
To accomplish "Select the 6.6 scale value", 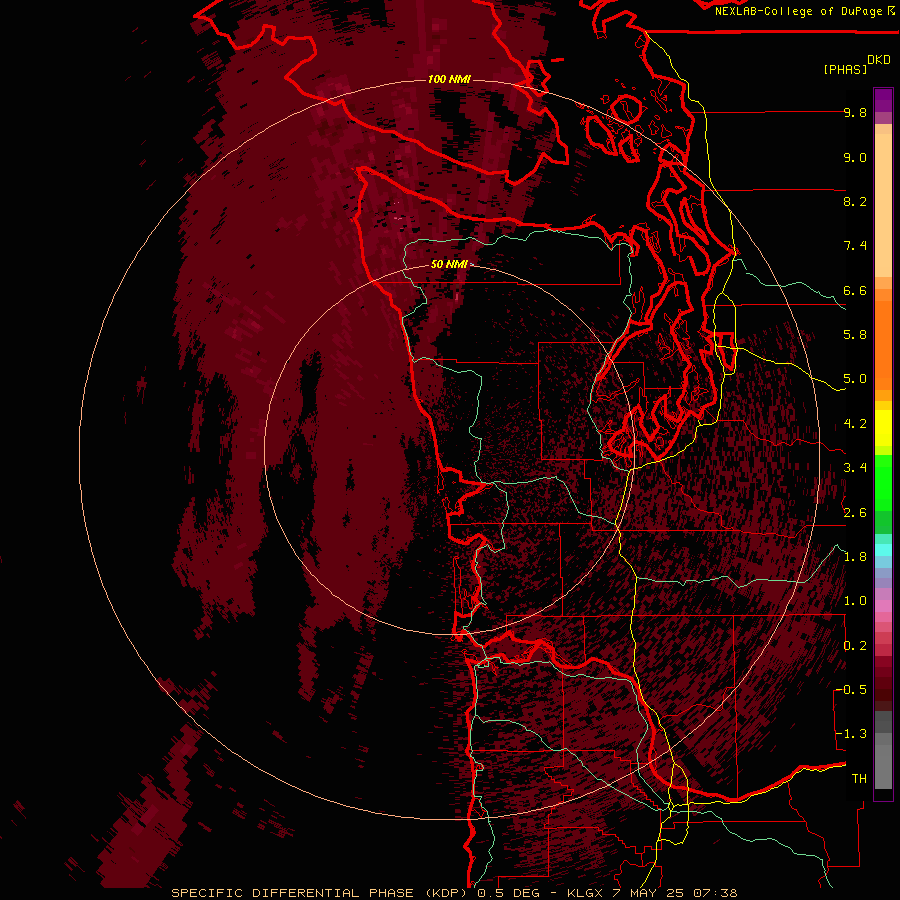I will 855,290.
